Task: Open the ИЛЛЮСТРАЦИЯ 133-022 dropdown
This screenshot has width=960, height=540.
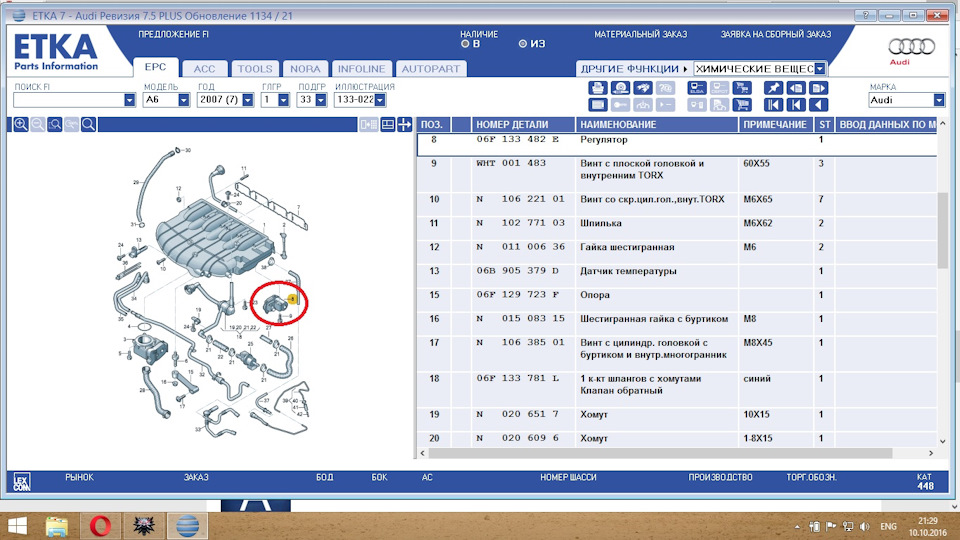Action: click(x=380, y=100)
